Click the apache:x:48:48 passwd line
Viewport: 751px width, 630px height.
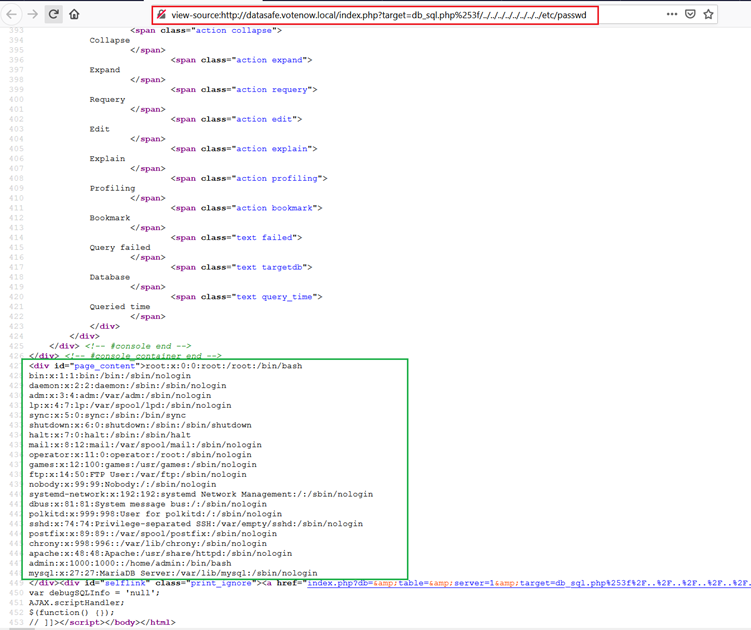[160, 553]
